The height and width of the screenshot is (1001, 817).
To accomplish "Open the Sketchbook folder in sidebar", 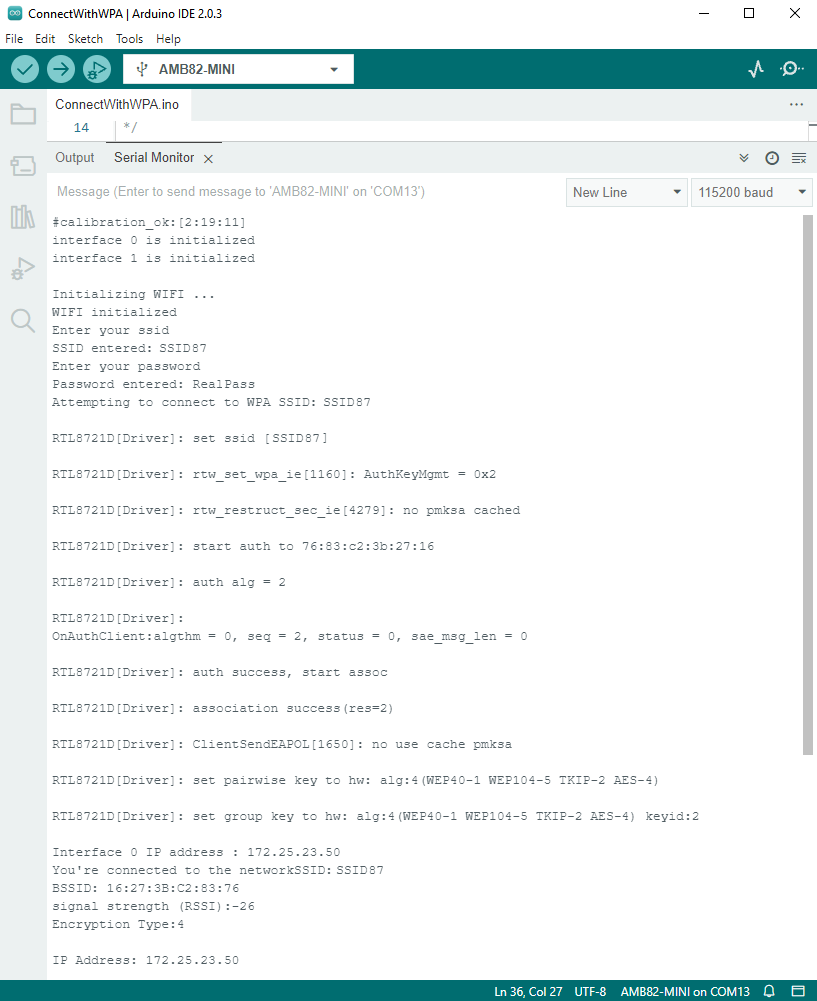I will [x=23, y=114].
